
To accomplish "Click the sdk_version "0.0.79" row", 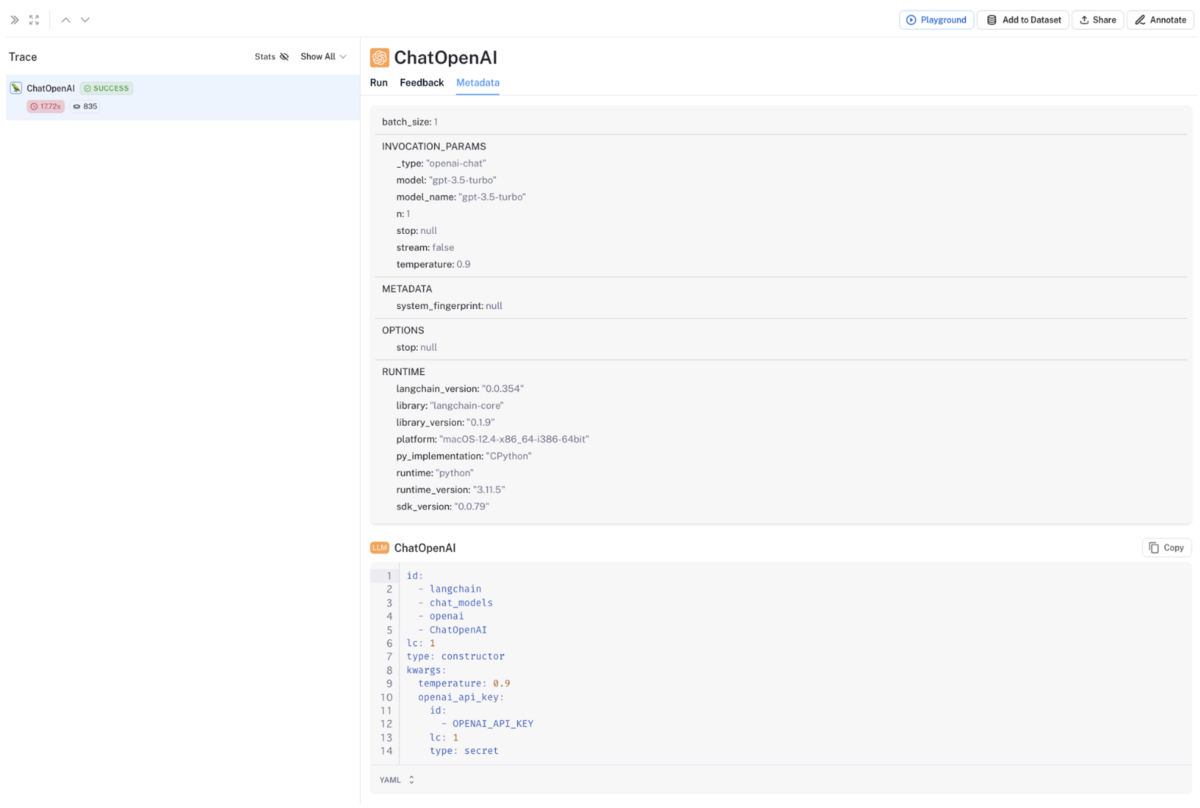I will coord(443,507).
